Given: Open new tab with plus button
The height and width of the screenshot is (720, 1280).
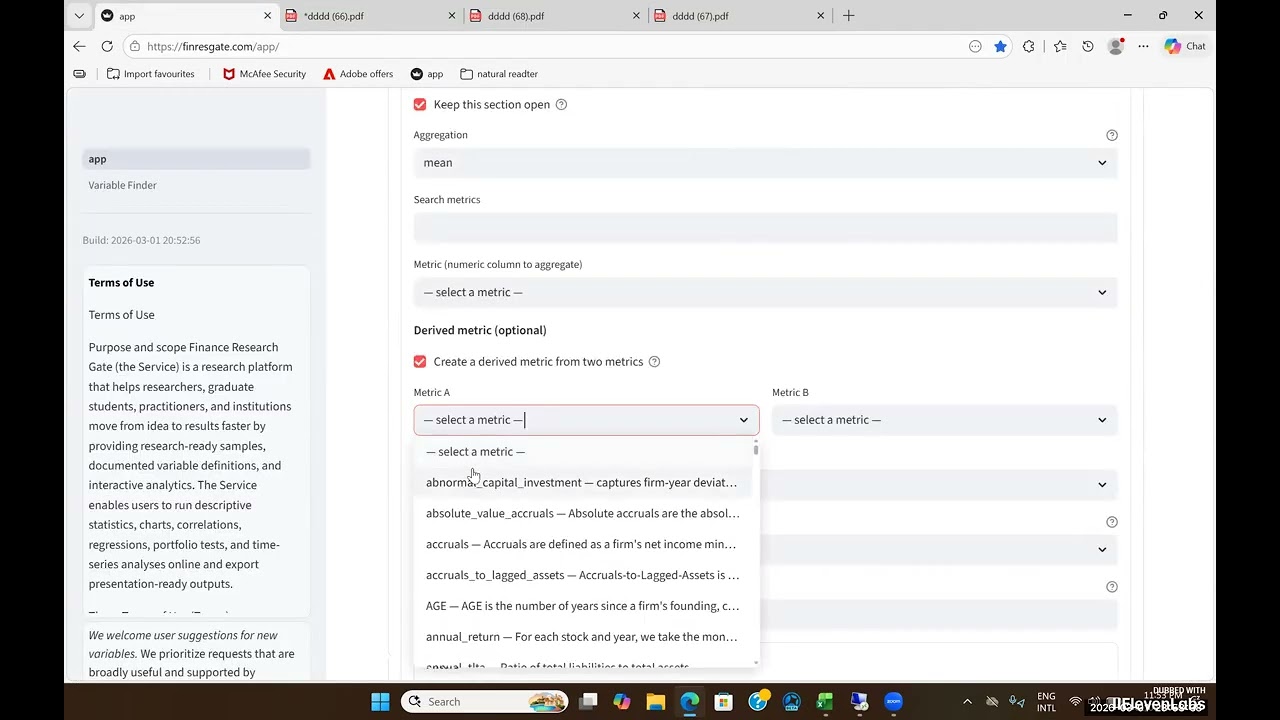Looking at the screenshot, I should click(x=848, y=15).
